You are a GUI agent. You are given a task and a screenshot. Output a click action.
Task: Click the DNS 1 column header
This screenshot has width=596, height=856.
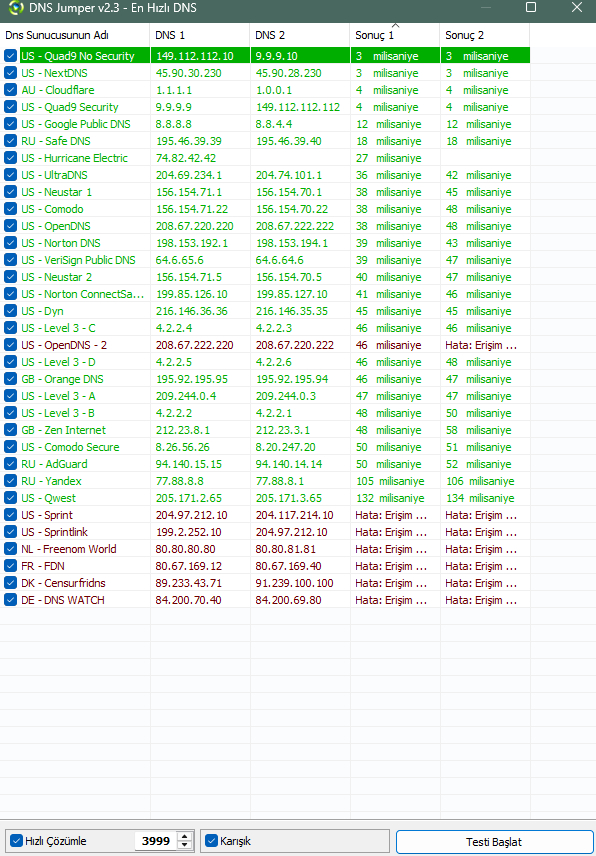pos(200,35)
